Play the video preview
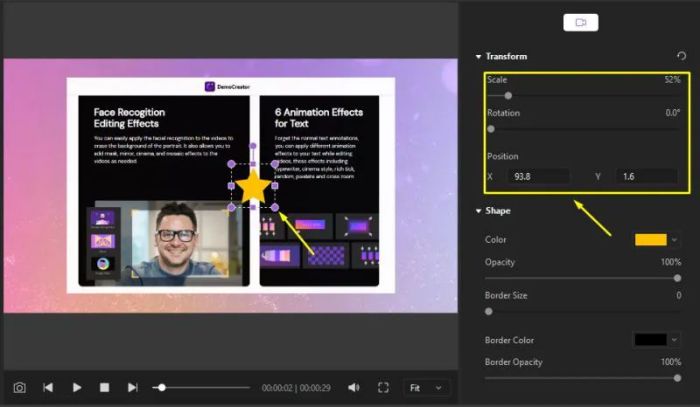The height and width of the screenshot is (407, 700). (77, 387)
